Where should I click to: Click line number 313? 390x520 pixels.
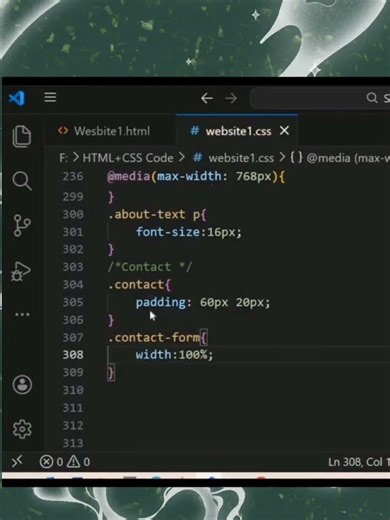point(73,443)
